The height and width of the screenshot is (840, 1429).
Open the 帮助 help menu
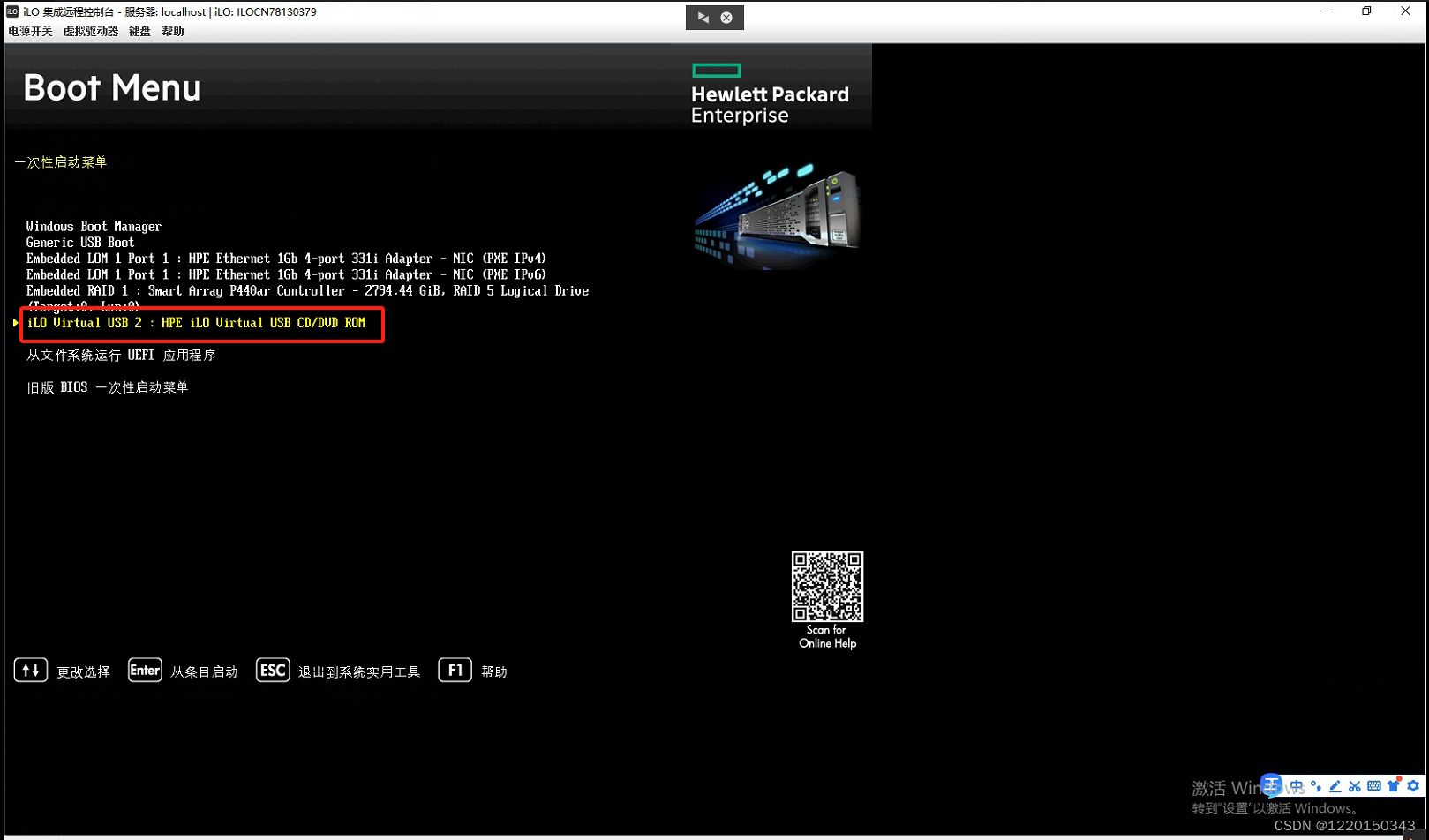(173, 31)
